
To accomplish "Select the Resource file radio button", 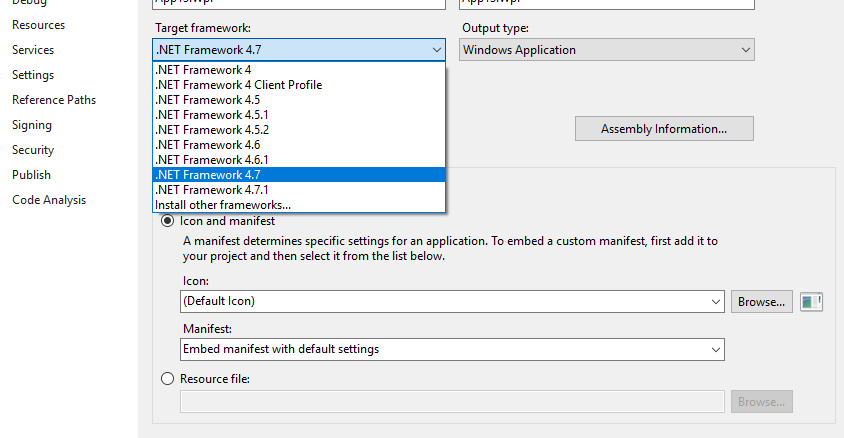I will coord(167,379).
